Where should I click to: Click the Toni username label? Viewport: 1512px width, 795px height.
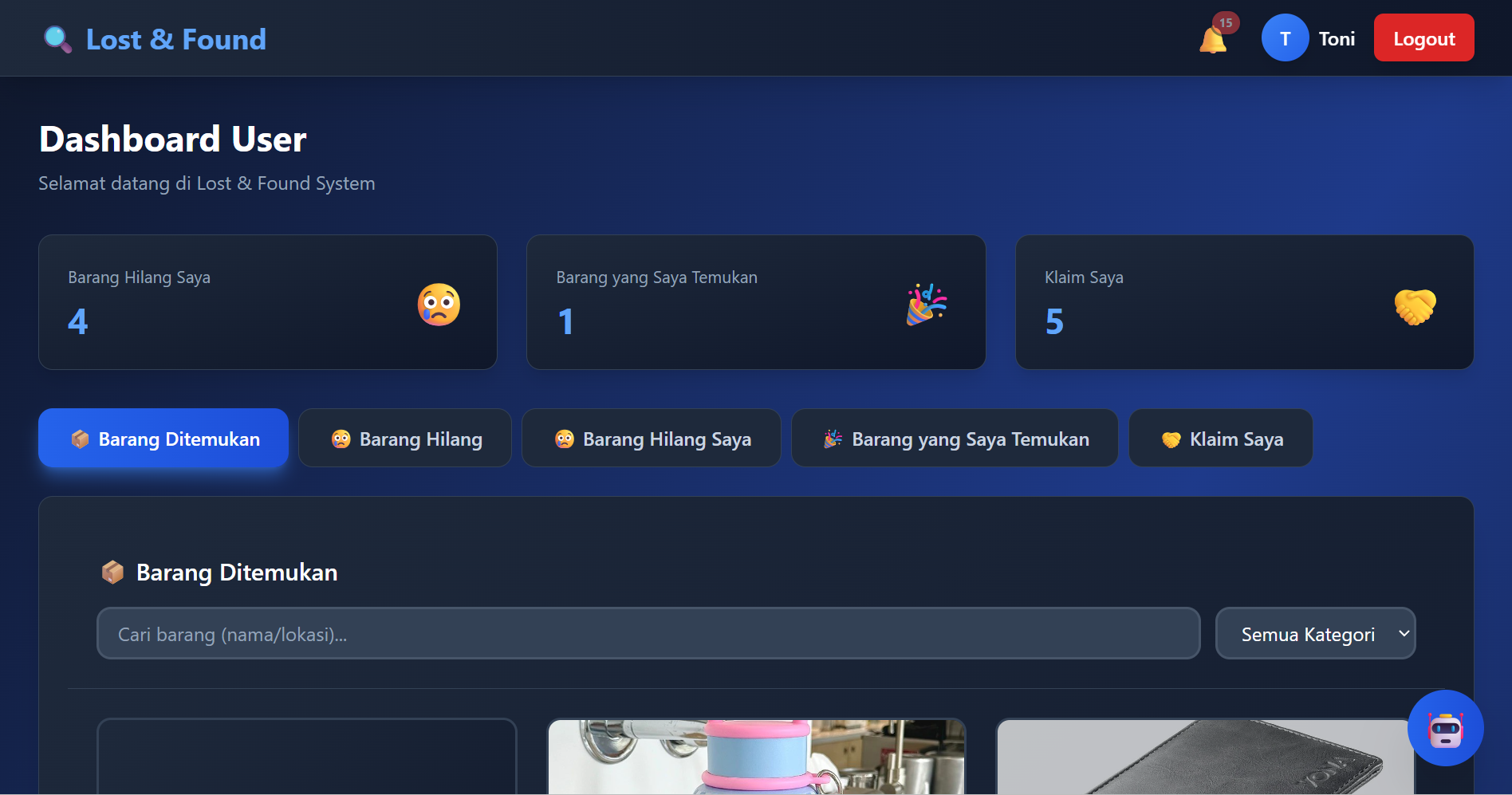(1337, 39)
